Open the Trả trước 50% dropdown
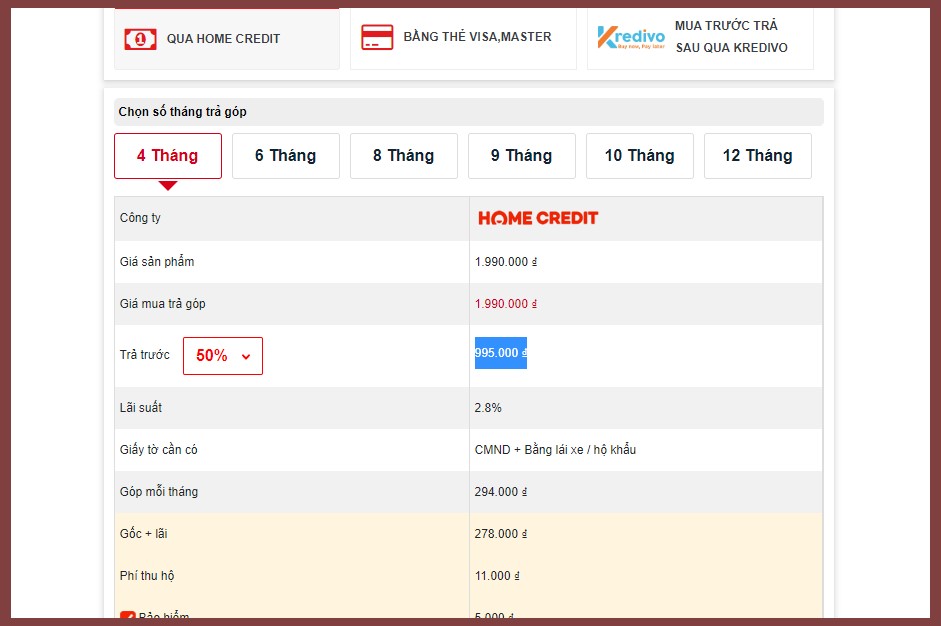The width and height of the screenshot is (941, 626). (x=223, y=356)
